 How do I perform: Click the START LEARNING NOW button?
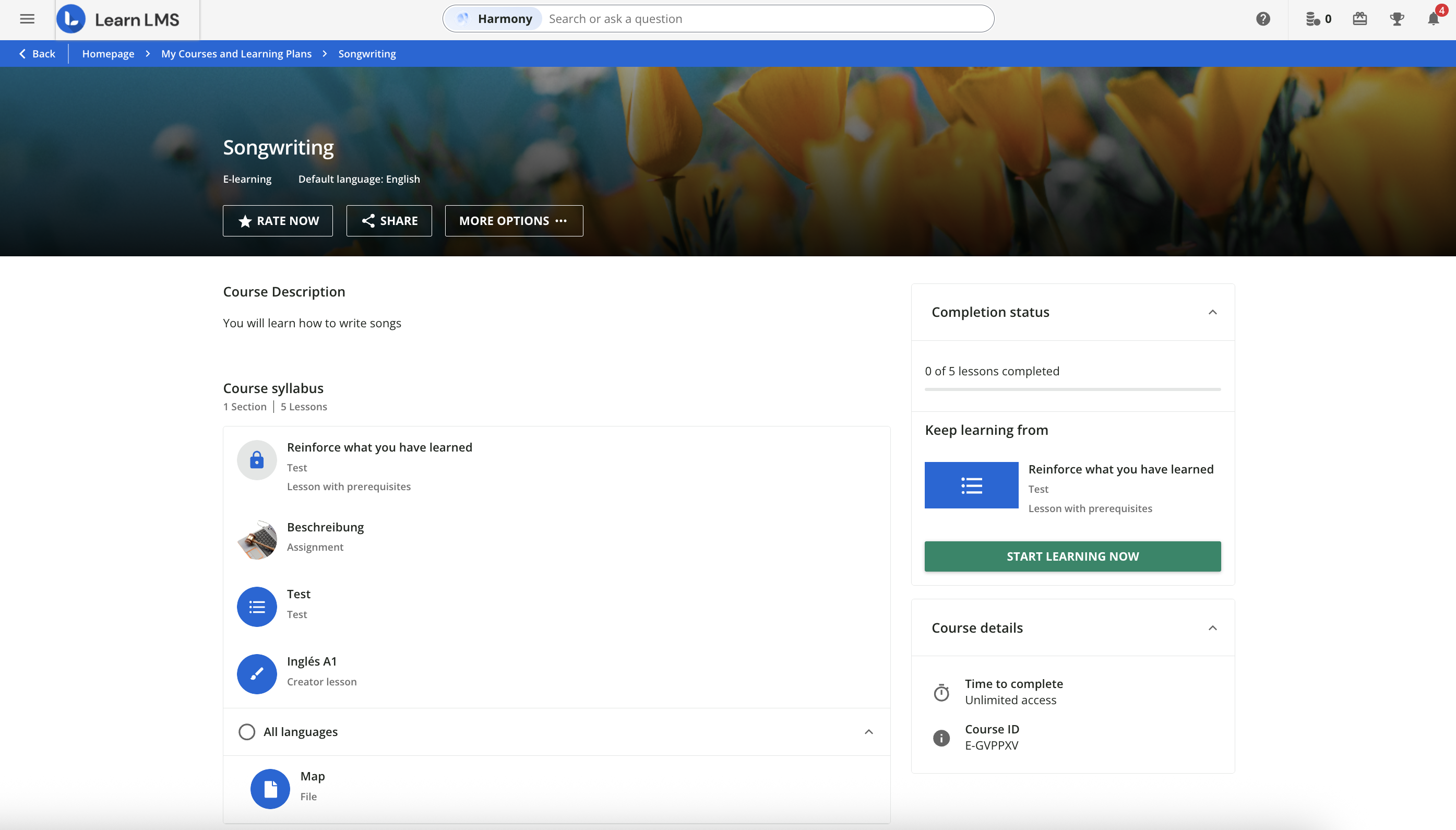tap(1072, 556)
